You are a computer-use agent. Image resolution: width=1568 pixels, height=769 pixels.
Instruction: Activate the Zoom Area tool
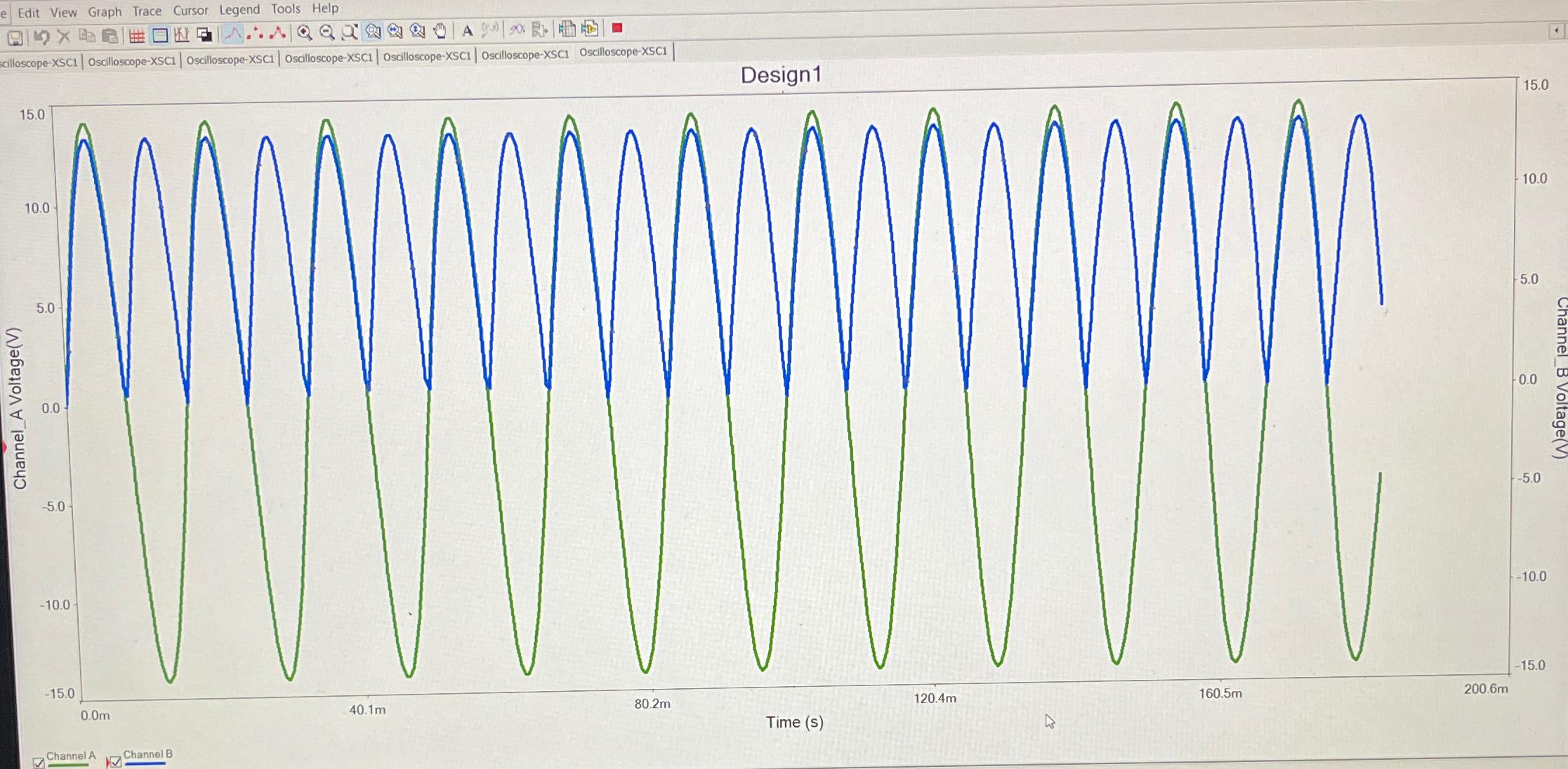[x=348, y=31]
